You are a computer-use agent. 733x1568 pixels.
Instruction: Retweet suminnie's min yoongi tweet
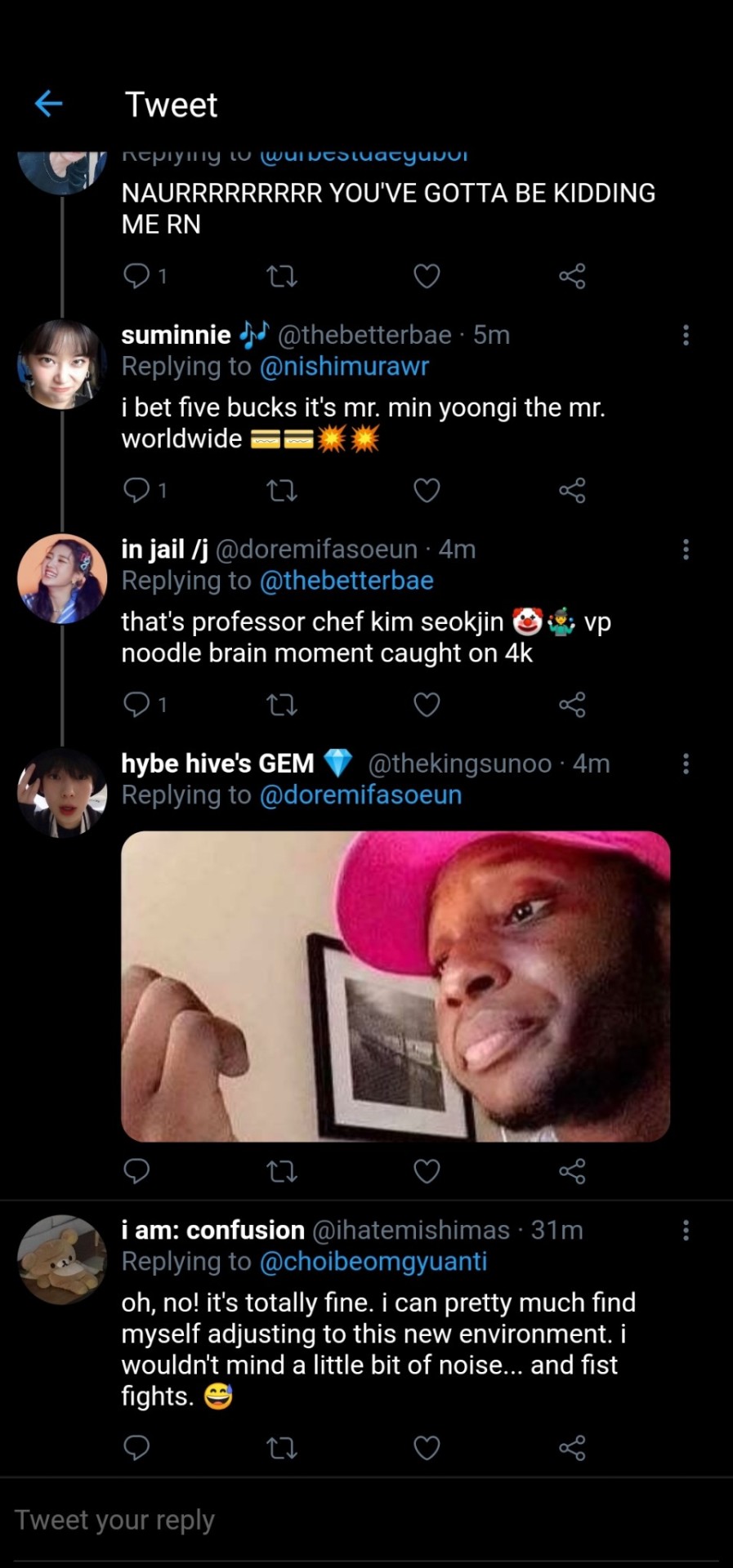[x=282, y=490]
